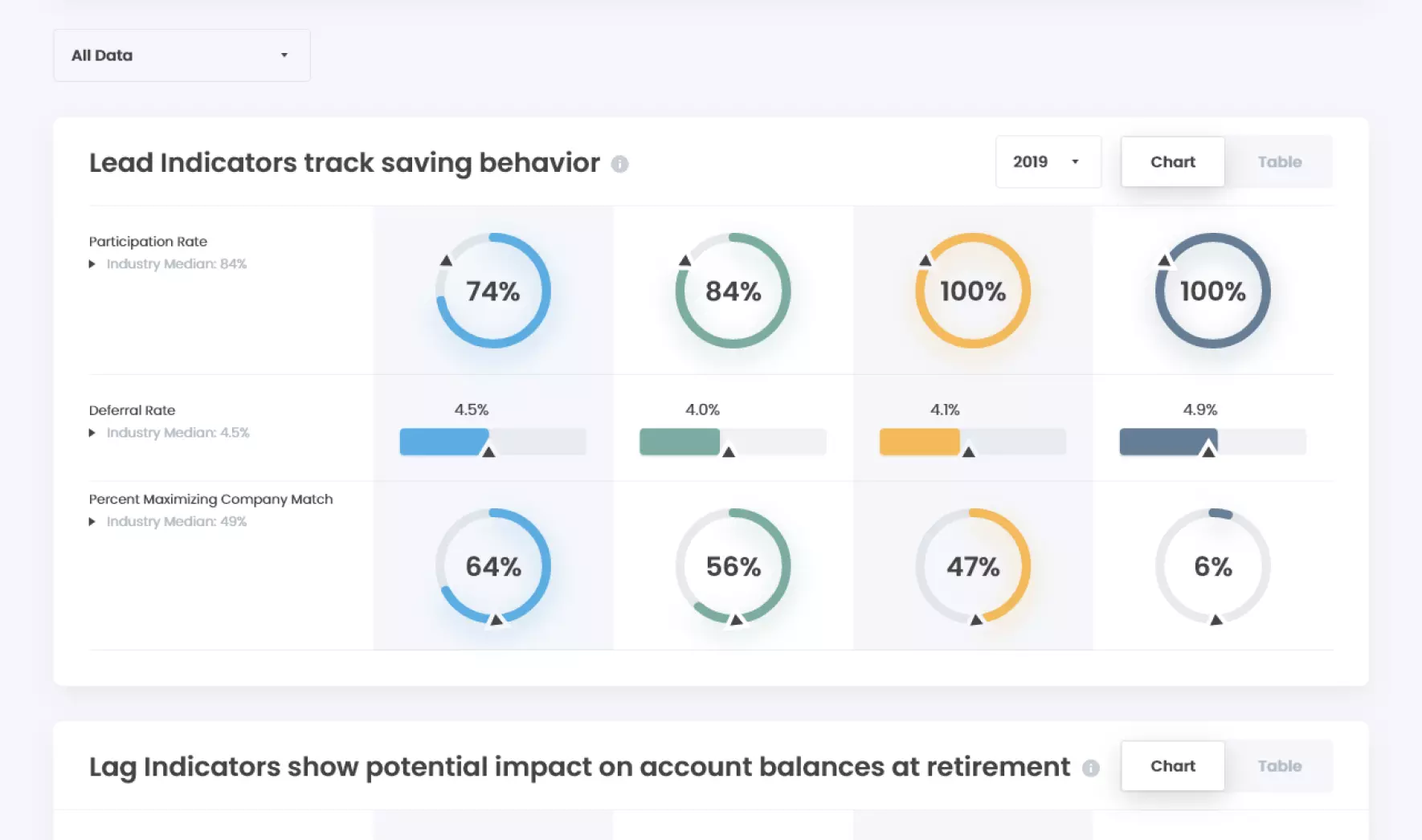The height and width of the screenshot is (840, 1422).
Task: Click median marker triangle on 64% gauge
Action: 496,619
